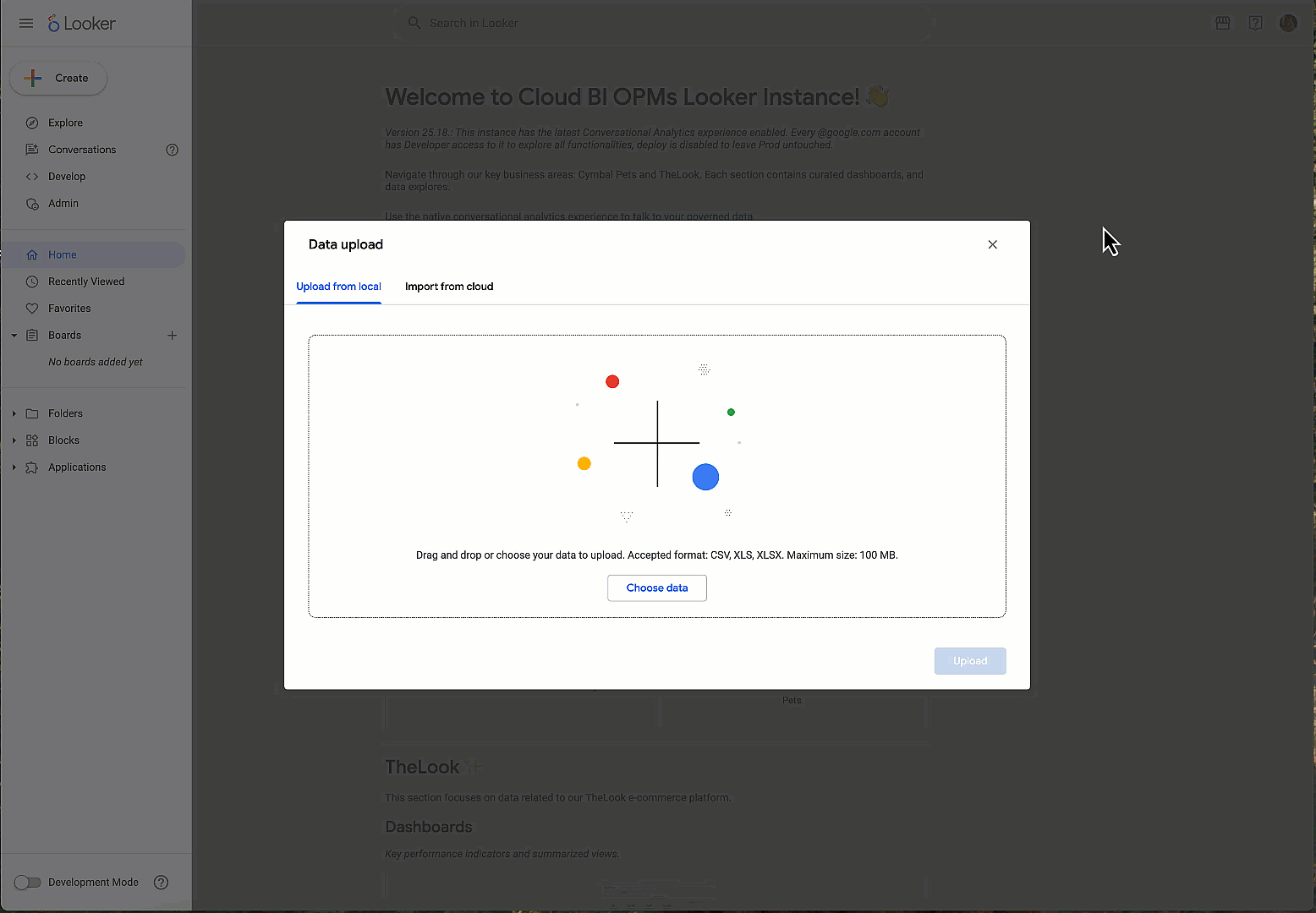This screenshot has height=913, width=1316.
Task: Open the Admin panel icon
Action: point(31,203)
